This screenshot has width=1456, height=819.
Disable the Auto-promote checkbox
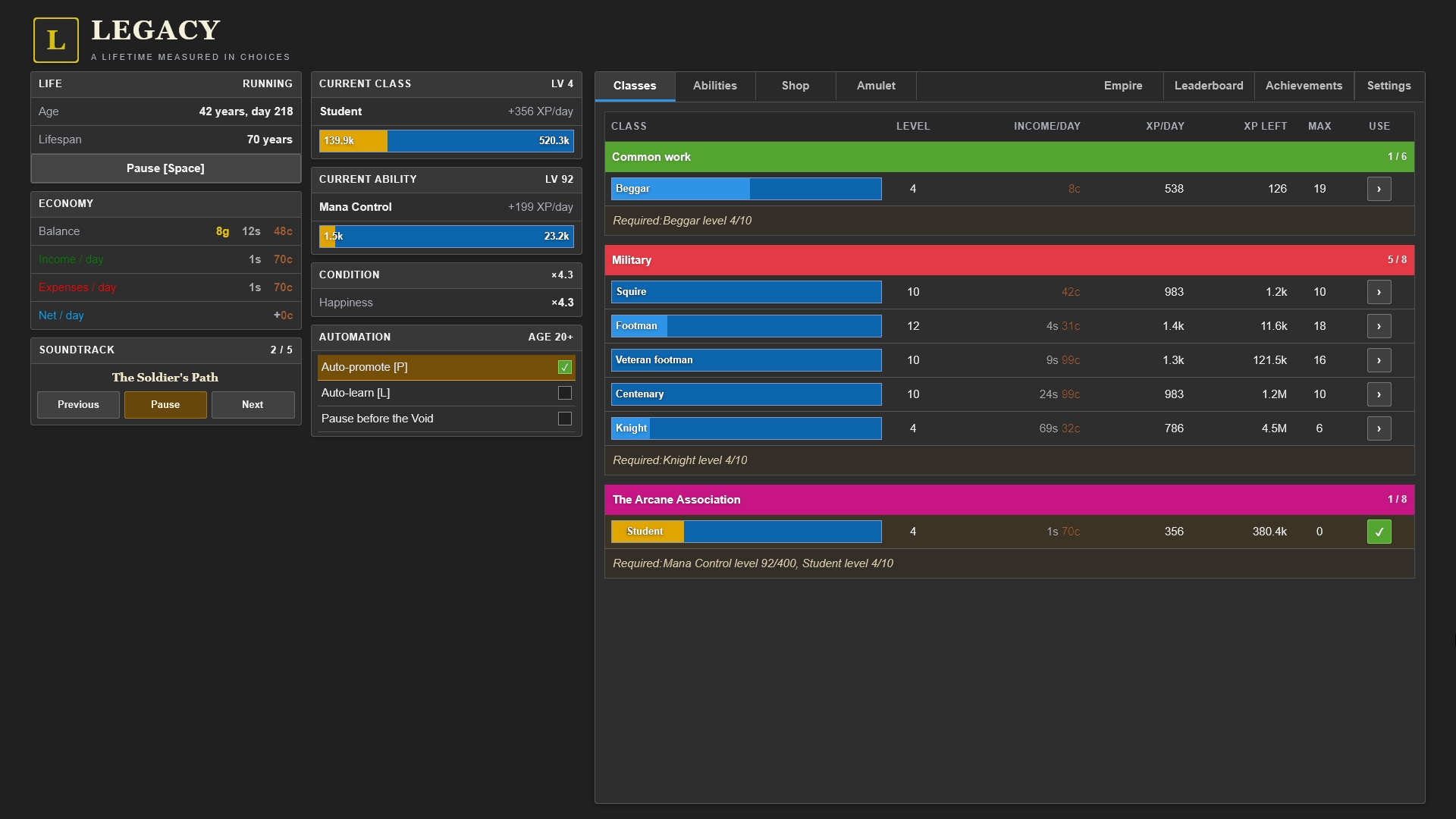[565, 367]
